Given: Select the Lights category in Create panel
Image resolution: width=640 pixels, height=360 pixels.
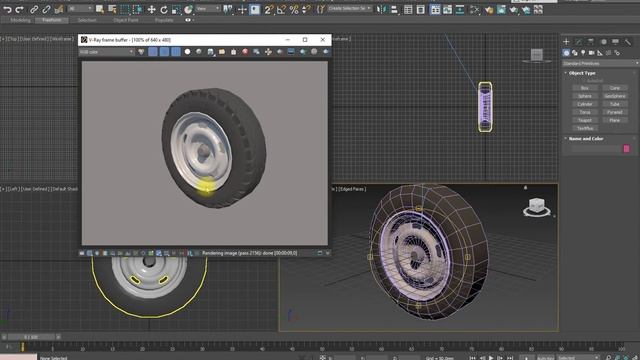Looking at the screenshot, I should coord(583,53).
